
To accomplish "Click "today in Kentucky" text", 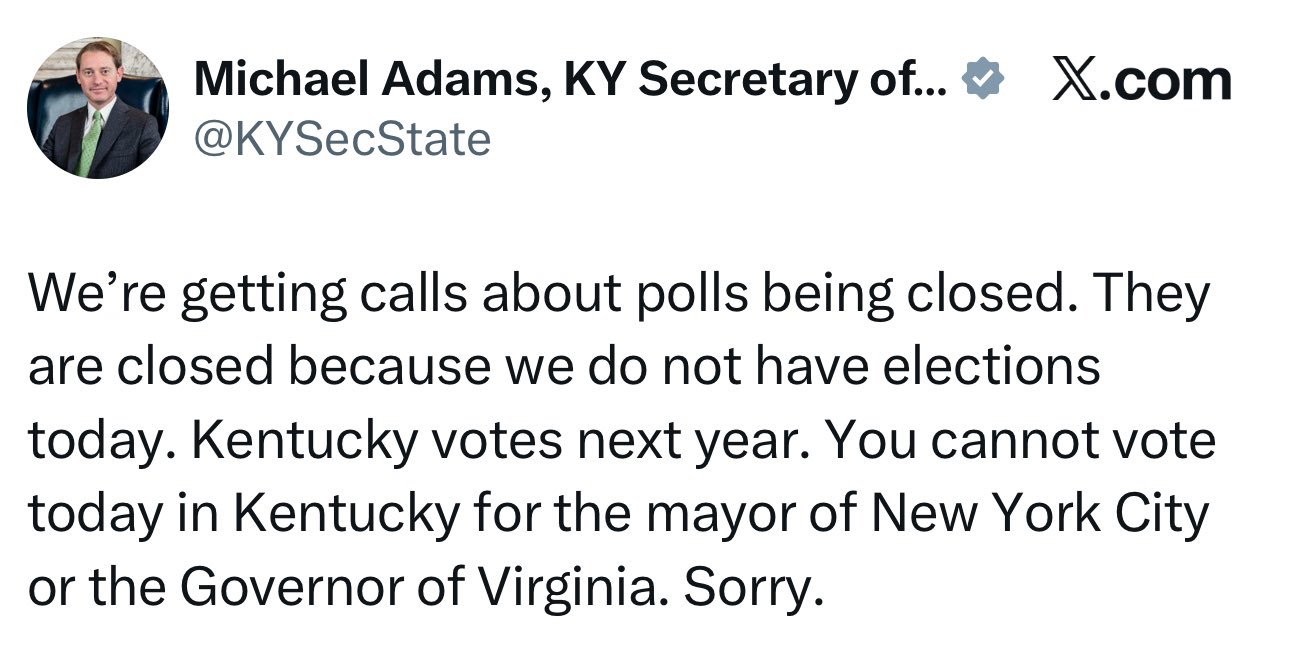I will (243, 515).
